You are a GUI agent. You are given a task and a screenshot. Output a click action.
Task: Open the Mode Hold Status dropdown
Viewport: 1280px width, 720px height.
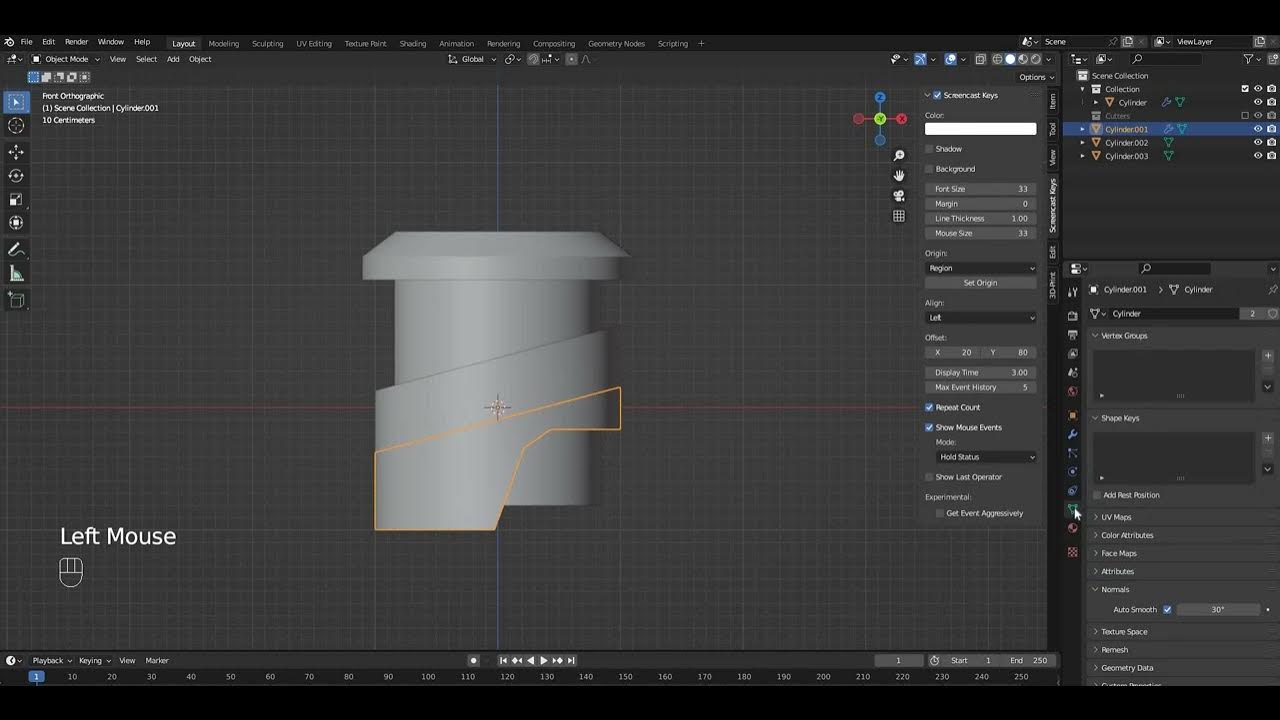(x=986, y=457)
